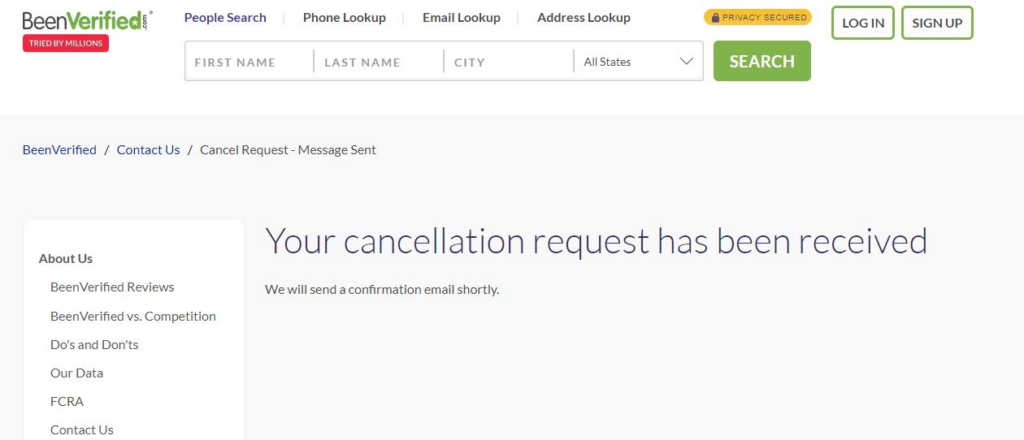Screen dimensions: 1024x440
Task: Open the All States dropdown
Action: coord(638,62)
